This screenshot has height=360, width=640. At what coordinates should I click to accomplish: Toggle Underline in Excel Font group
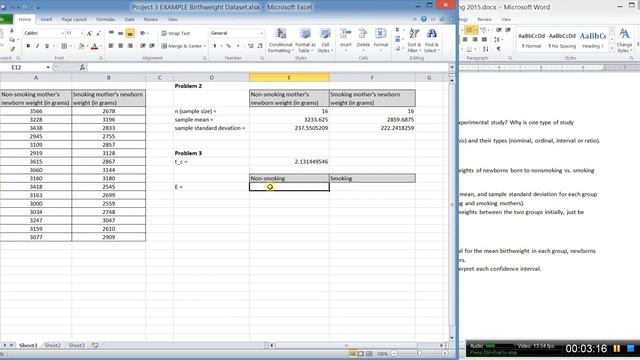click(47, 46)
